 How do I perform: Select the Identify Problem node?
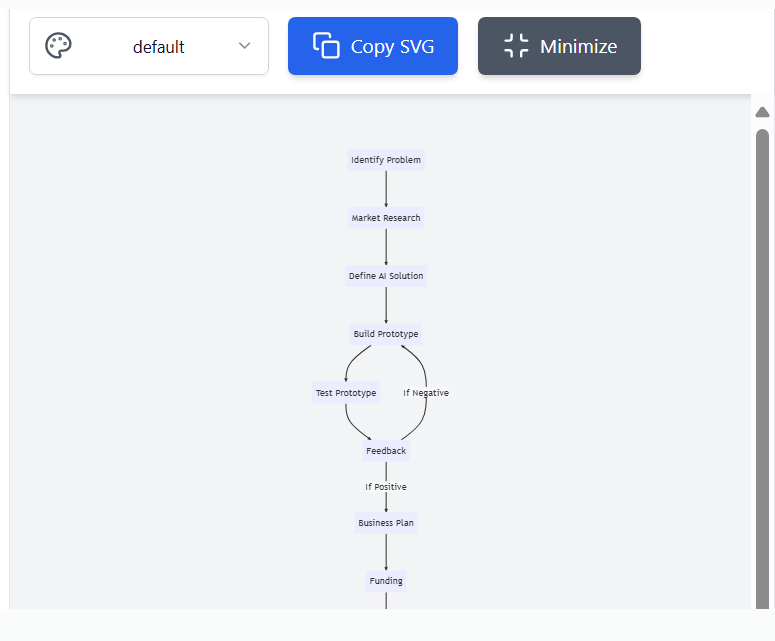pyautogui.click(x=386, y=160)
